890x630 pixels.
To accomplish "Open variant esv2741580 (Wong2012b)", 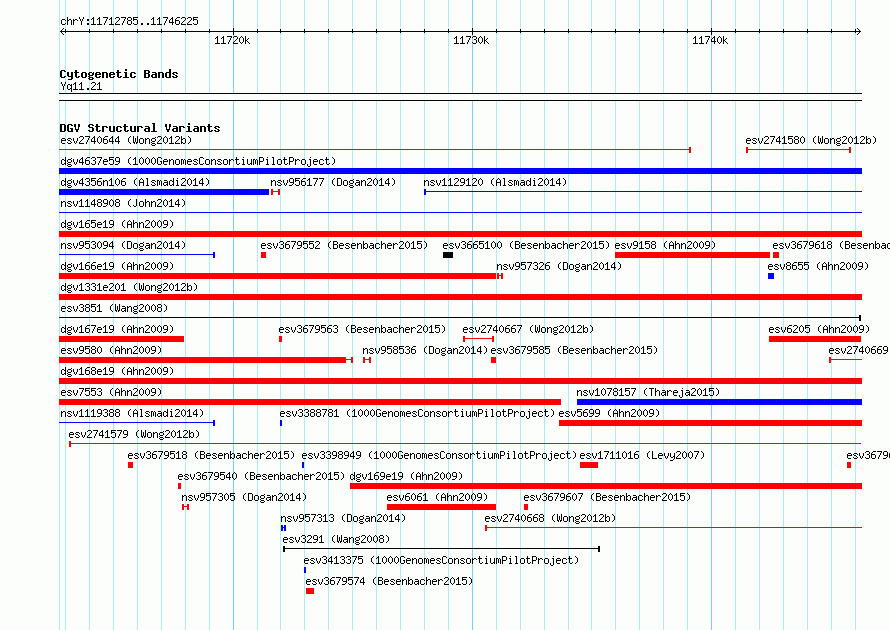I will click(x=811, y=140).
